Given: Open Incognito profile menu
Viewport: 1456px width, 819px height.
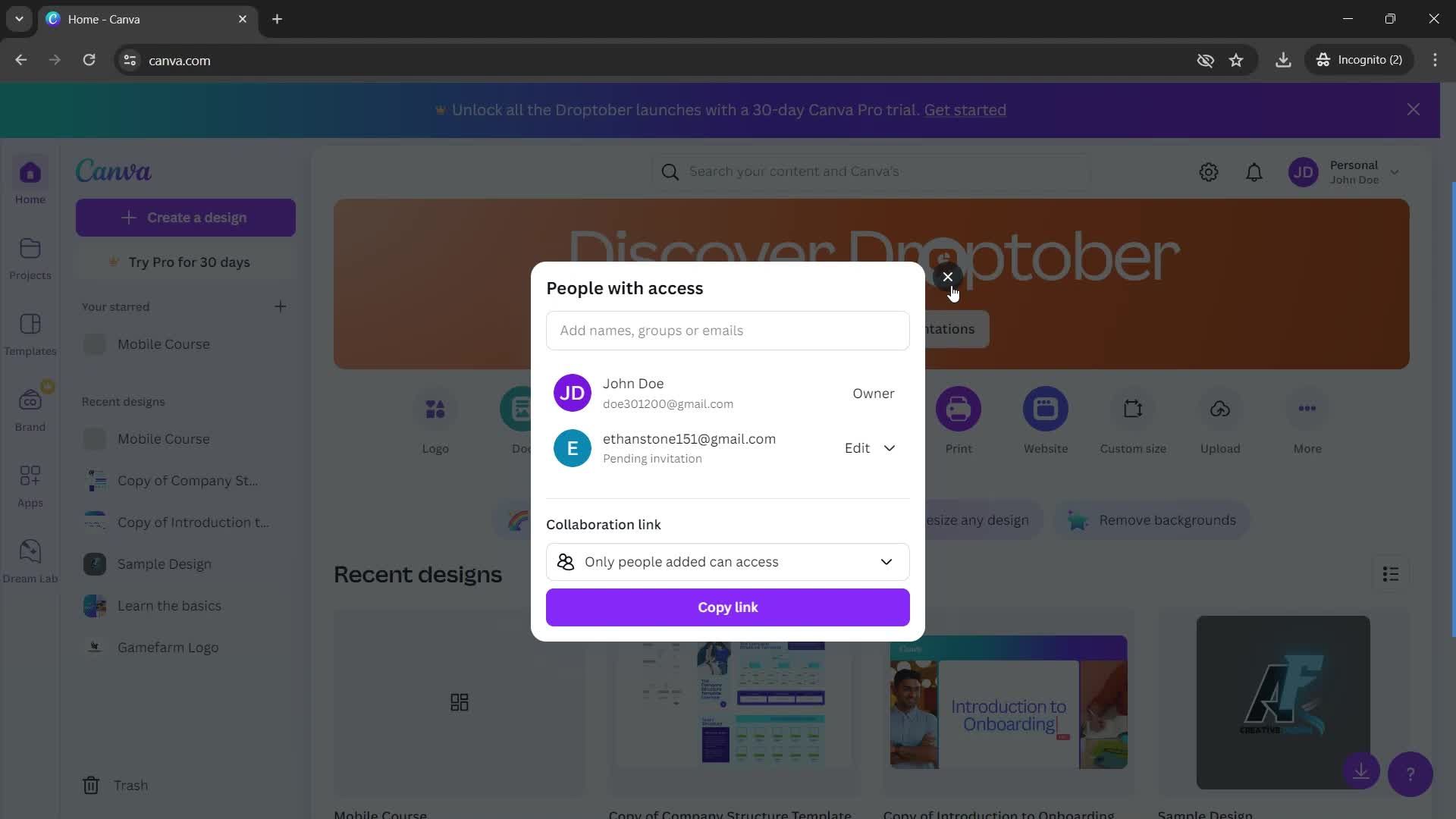Looking at the screenshot, I should point(1360,60).
